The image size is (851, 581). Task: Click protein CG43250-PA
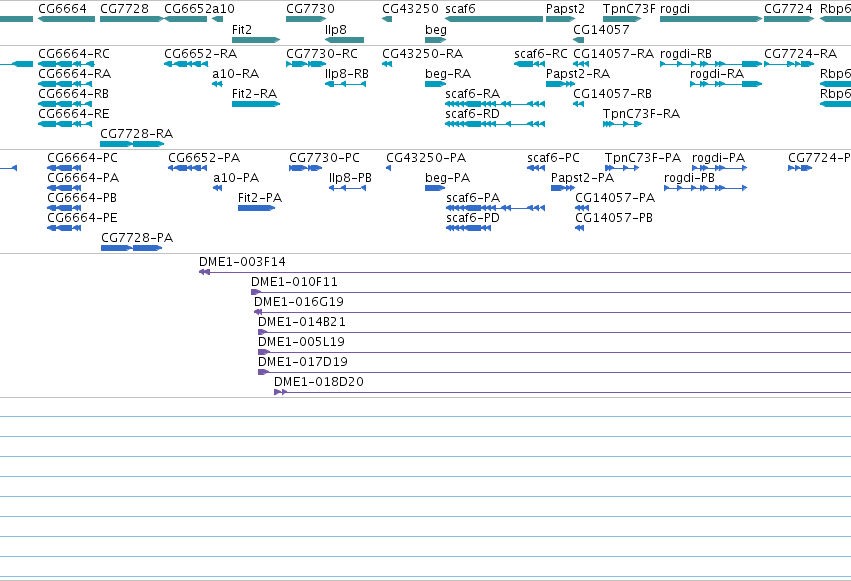click(x=389, y=168)
